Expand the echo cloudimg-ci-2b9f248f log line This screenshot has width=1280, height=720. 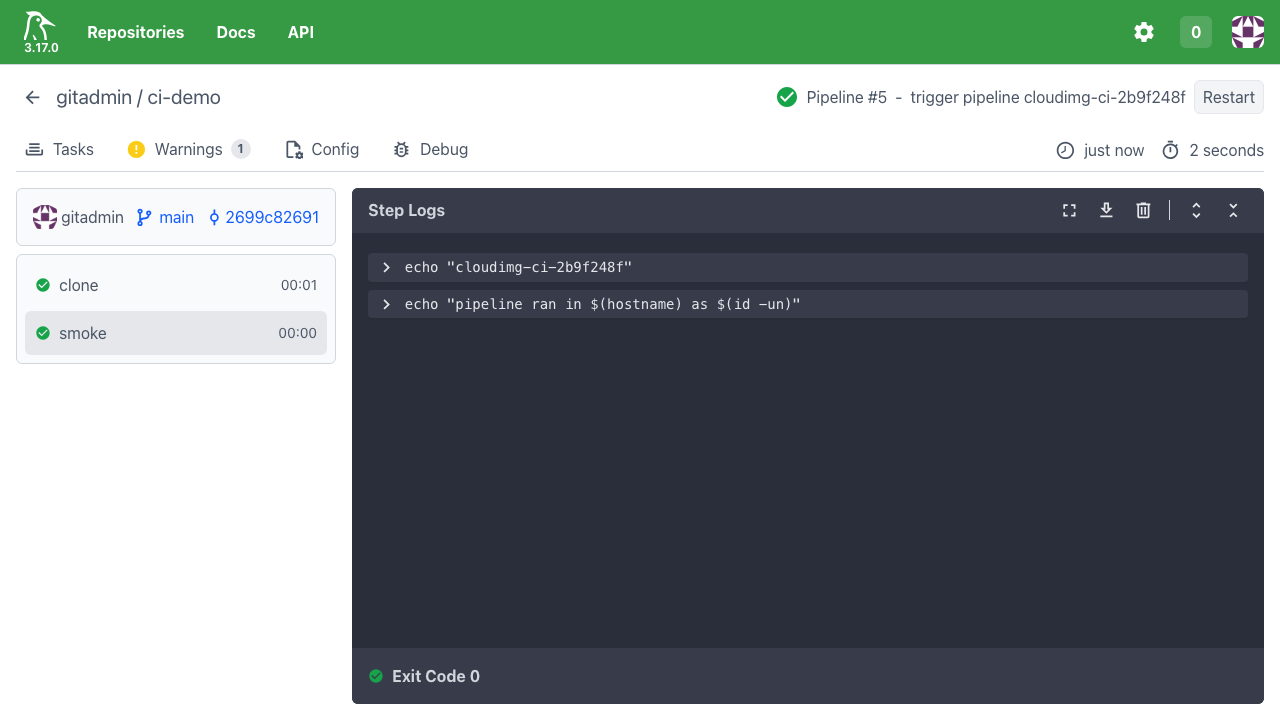coord(808,267)
